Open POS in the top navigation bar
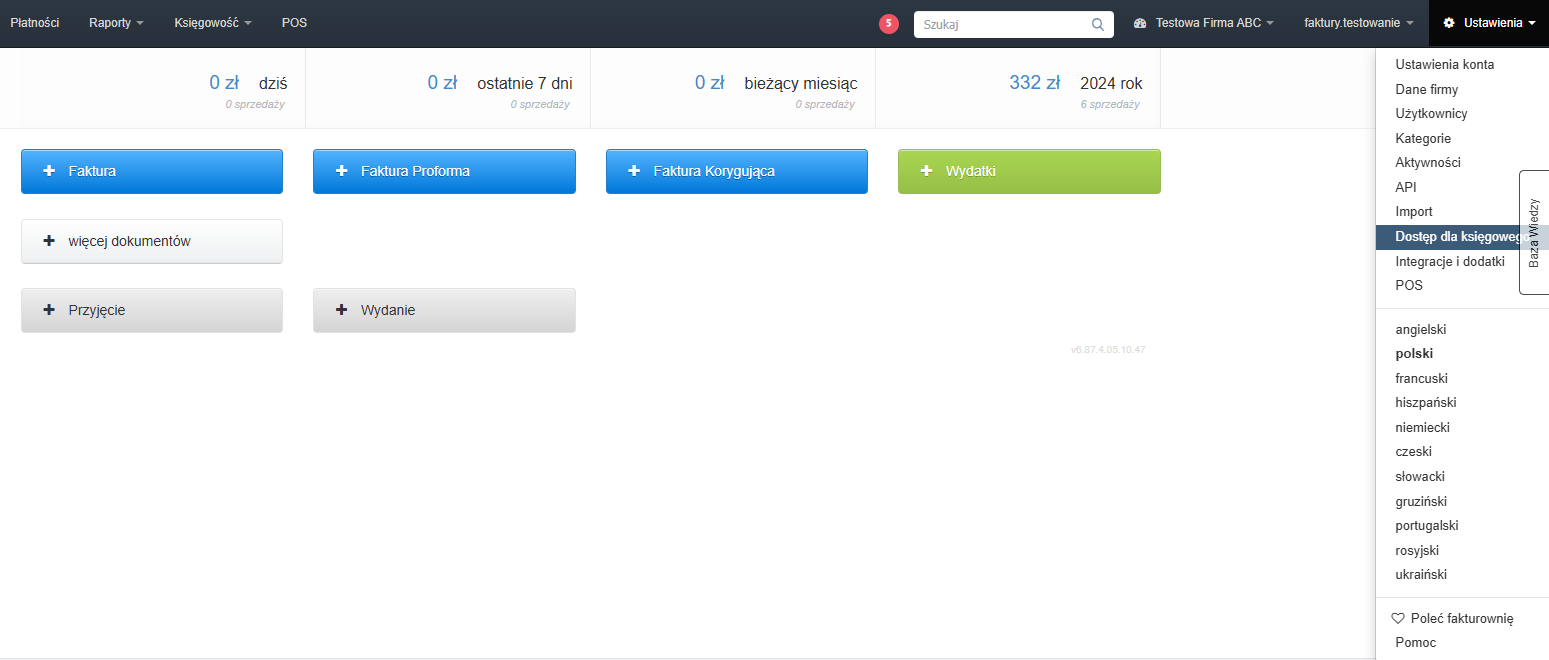Image resolution: width=1549 pixels, height=660 pixels. click(x=294, y=23)
